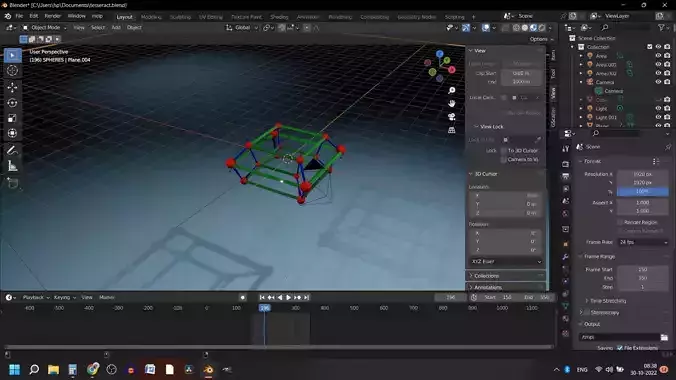Open the Output properties tab icon
Viewport: 676px width, 380px height.
pyautogui.click(x=566, y=176)
